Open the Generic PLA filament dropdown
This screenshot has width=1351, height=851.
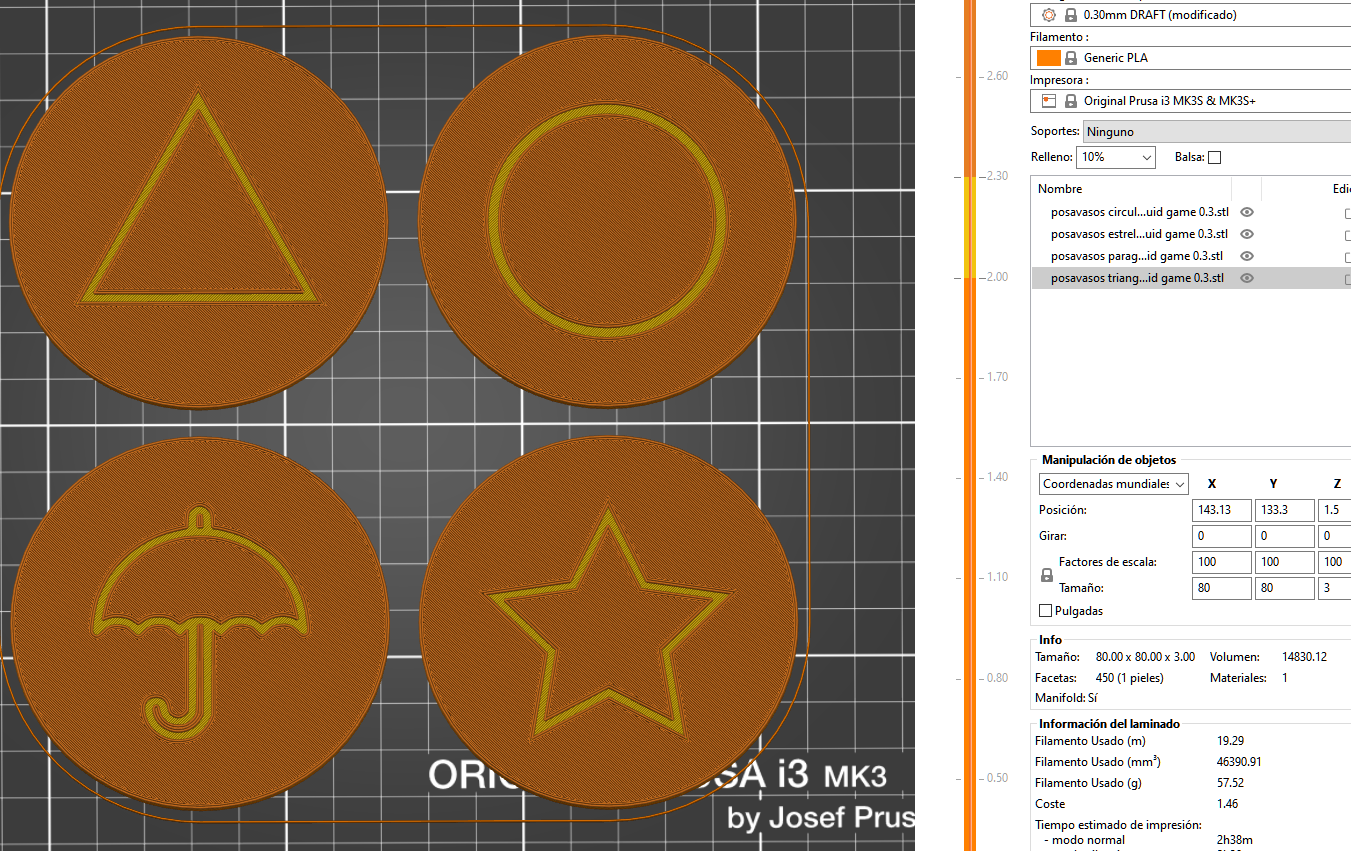[x=1190, y=57]
